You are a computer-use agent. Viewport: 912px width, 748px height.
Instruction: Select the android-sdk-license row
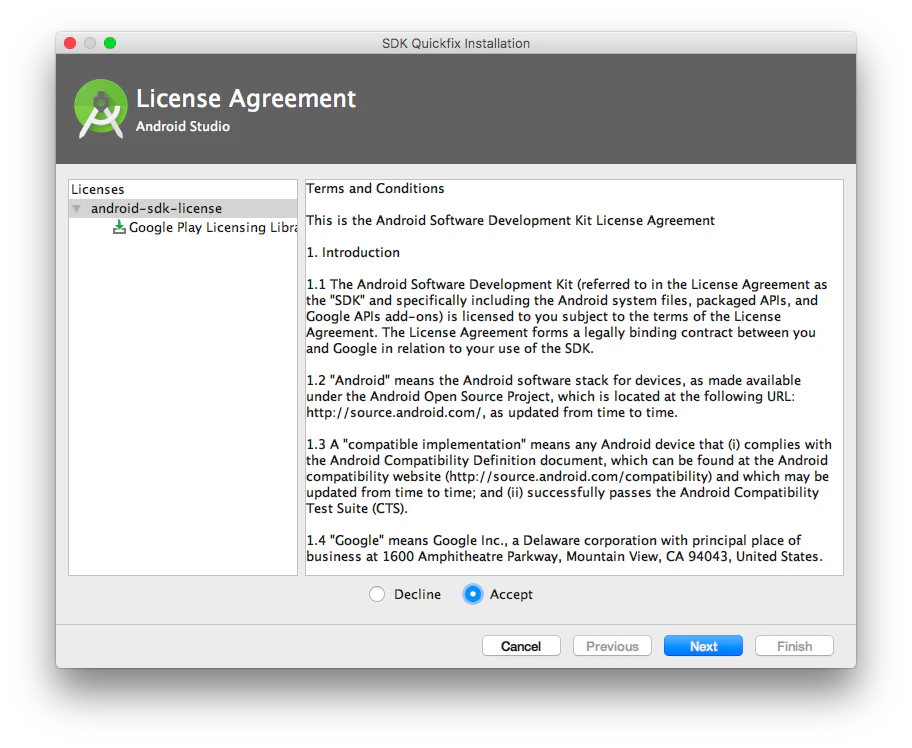coord(183,208)
